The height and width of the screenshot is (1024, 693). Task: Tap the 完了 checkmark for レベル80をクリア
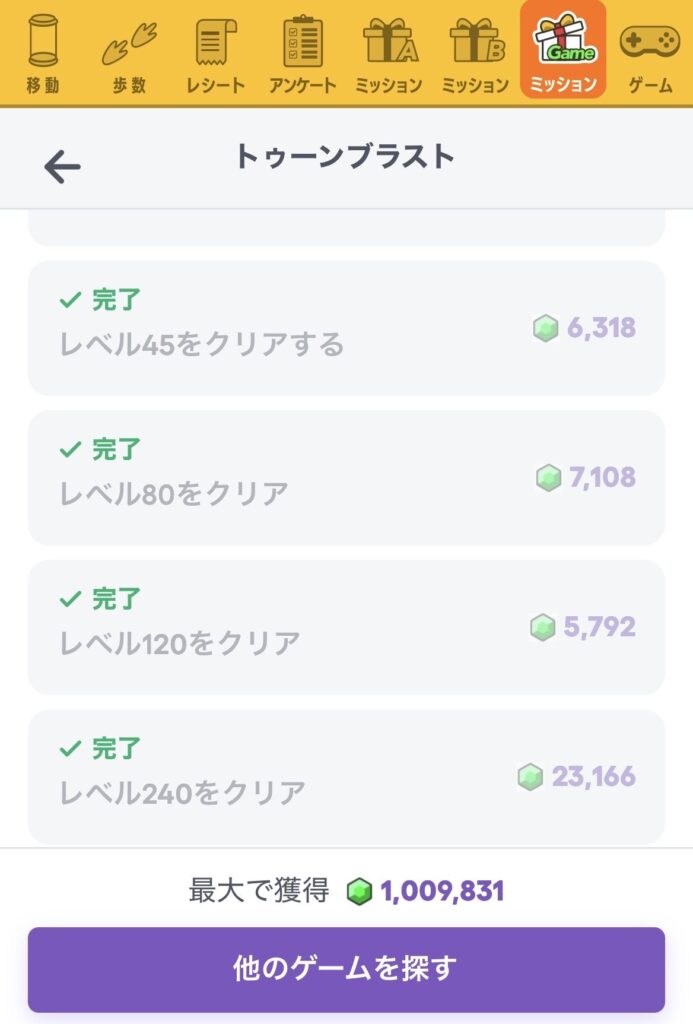click(x=70, y=449)
